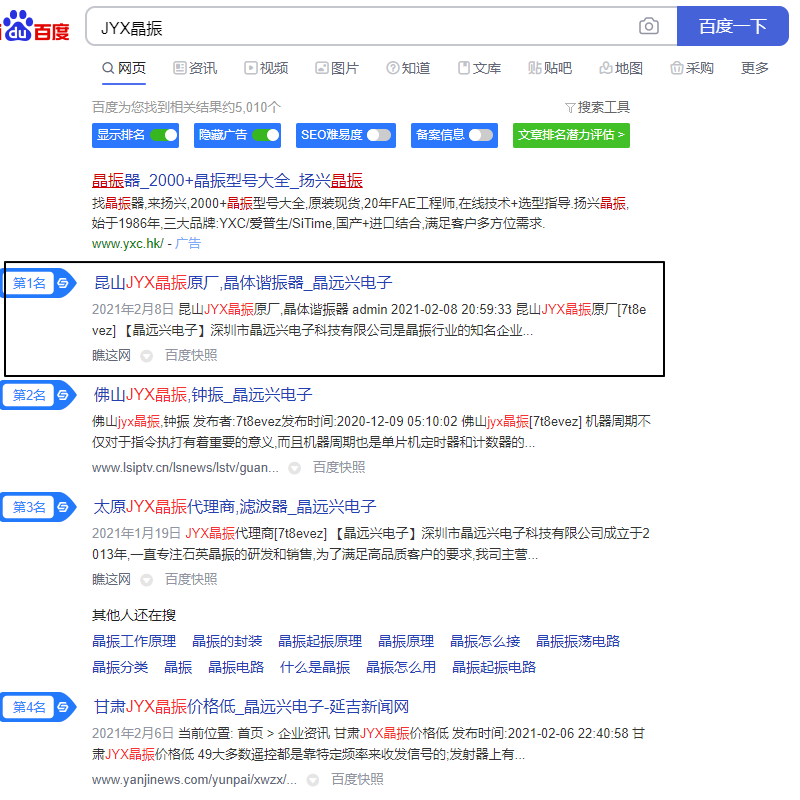Open 百度快照 for the 甘肃 result

[357, 780]
